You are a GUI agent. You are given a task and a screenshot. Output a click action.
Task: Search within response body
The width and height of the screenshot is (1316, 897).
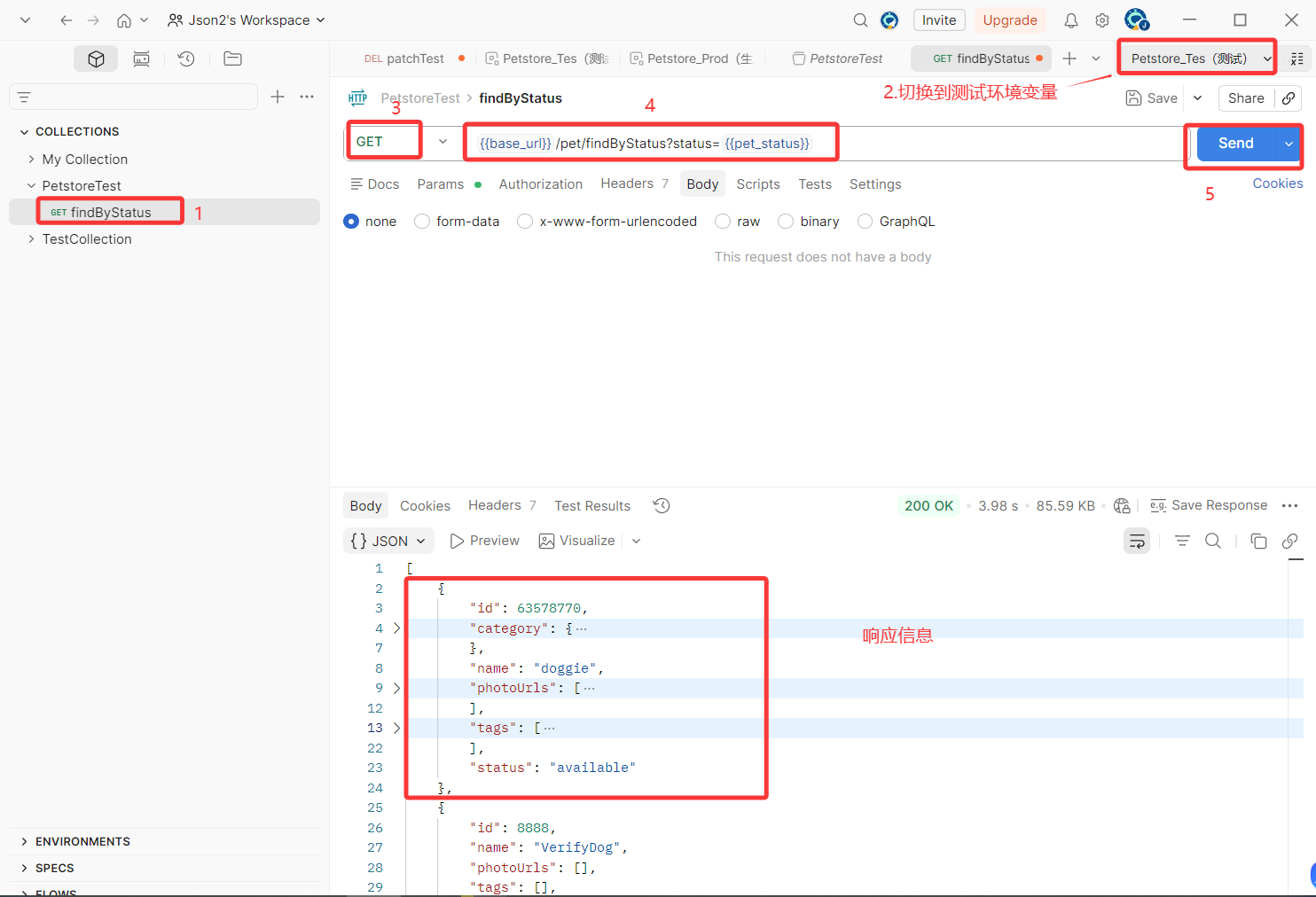coord(1213,541)
